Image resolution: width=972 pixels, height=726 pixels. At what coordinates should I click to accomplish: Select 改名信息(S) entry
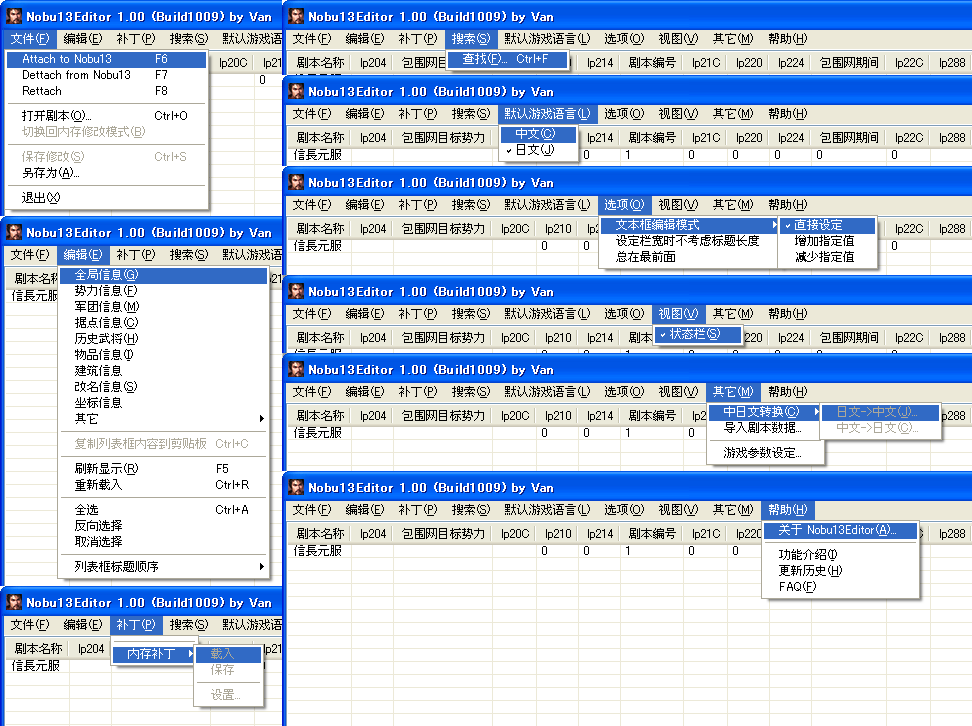(x=164, y=387)
